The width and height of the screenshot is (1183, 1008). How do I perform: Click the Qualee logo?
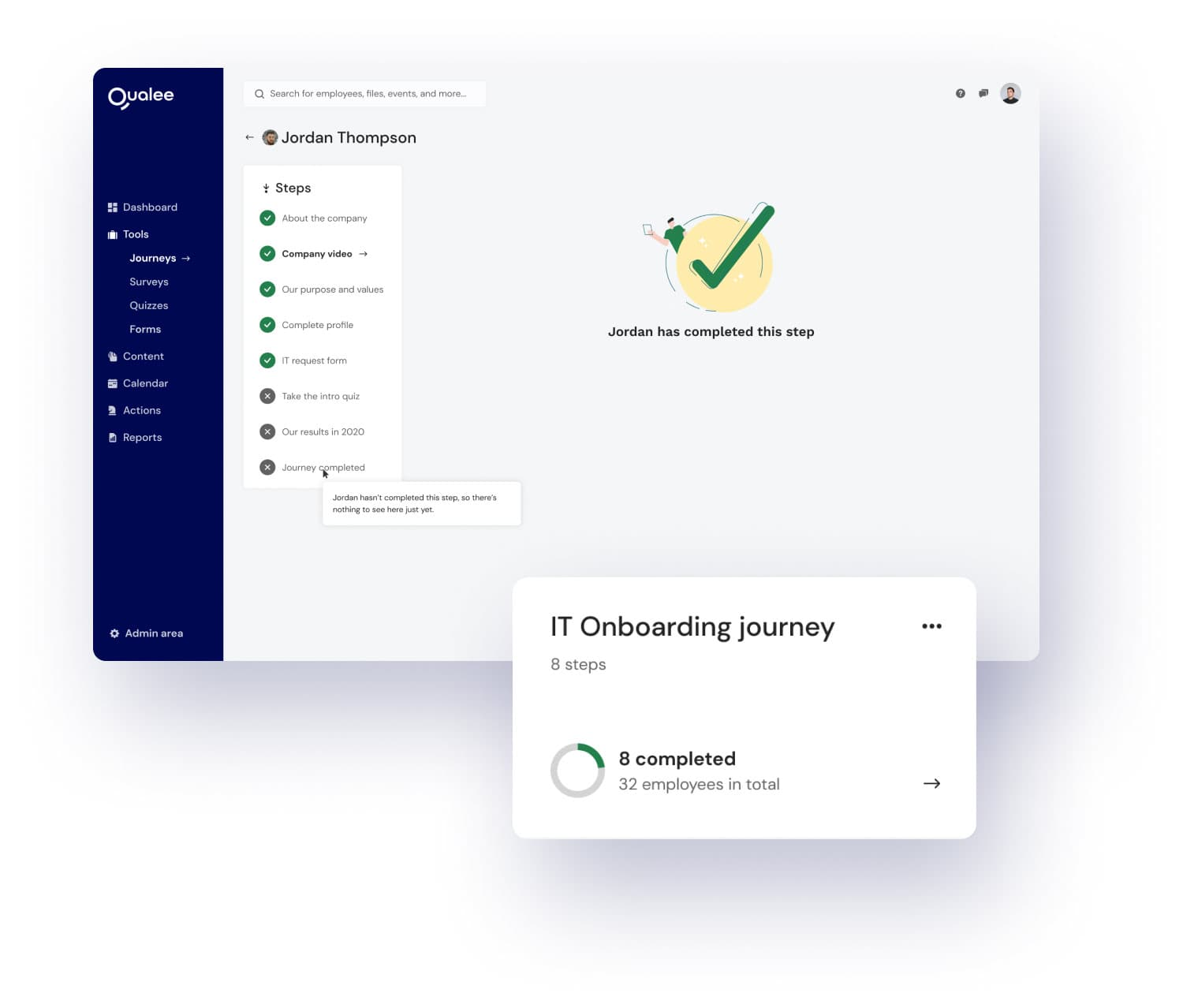140,97
